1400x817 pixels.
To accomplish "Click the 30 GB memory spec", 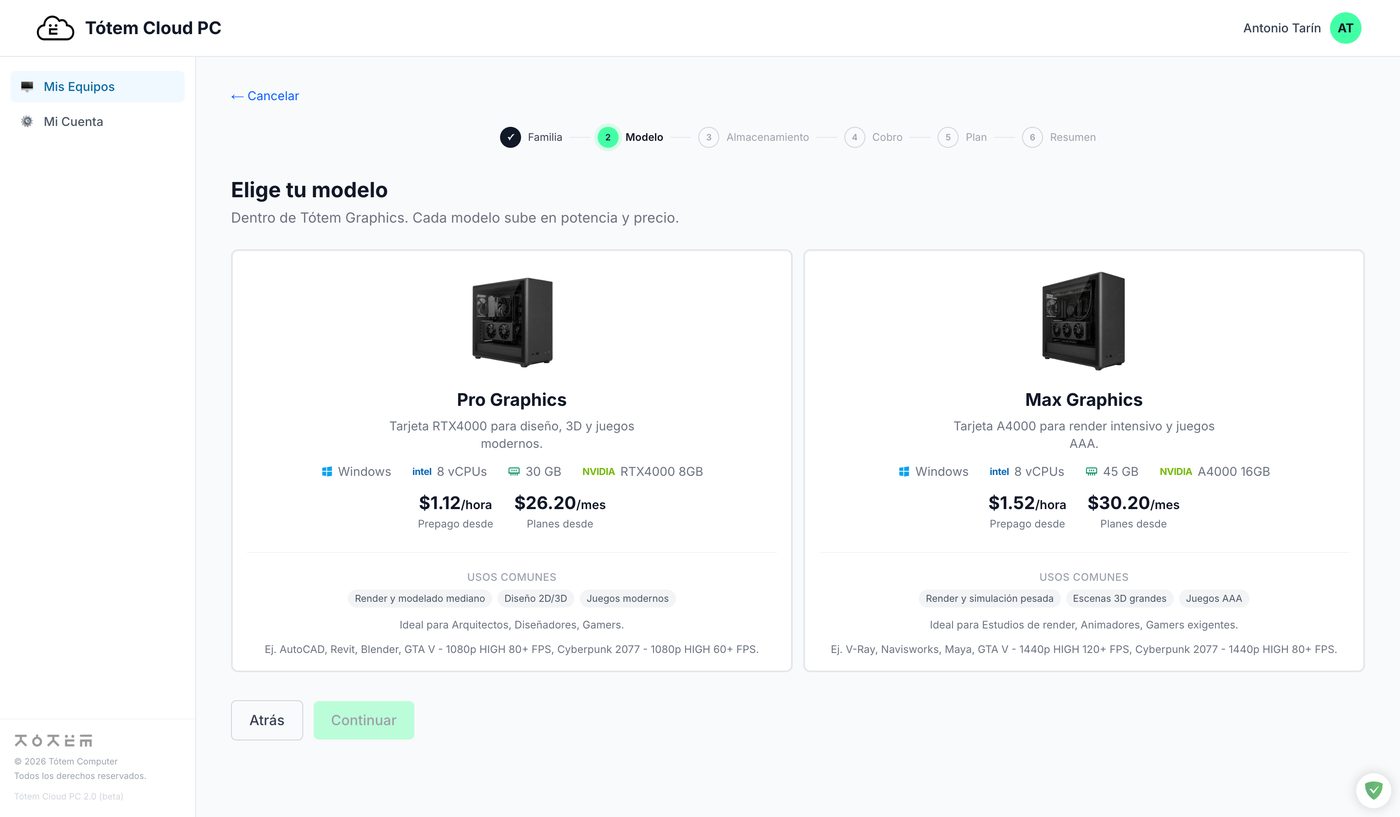I will (544, 472).
